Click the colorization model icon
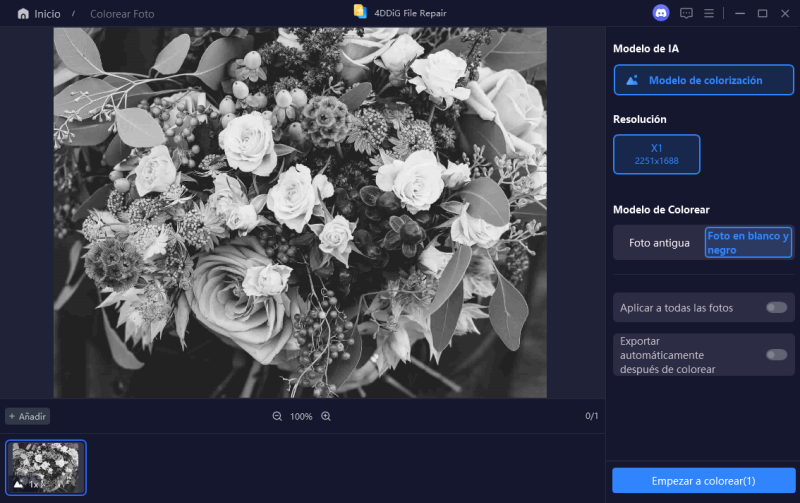 click(632, 80)
